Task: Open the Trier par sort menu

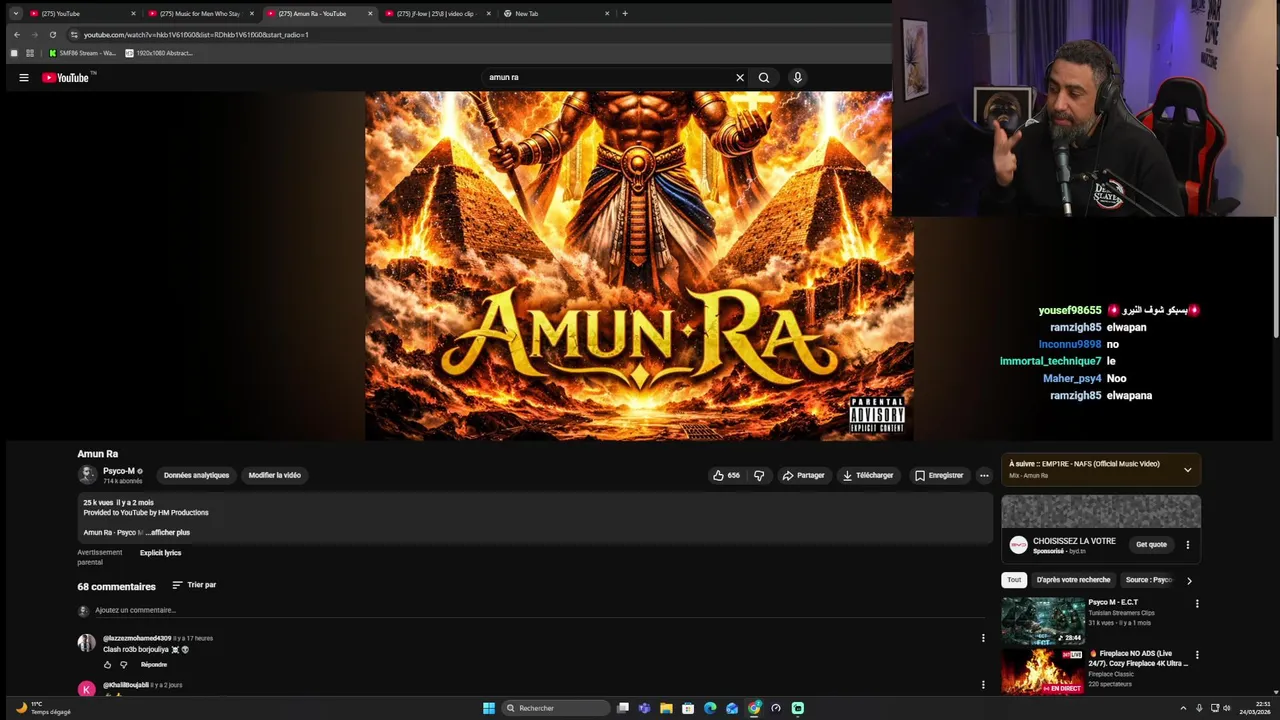Action: pos(194,585)
